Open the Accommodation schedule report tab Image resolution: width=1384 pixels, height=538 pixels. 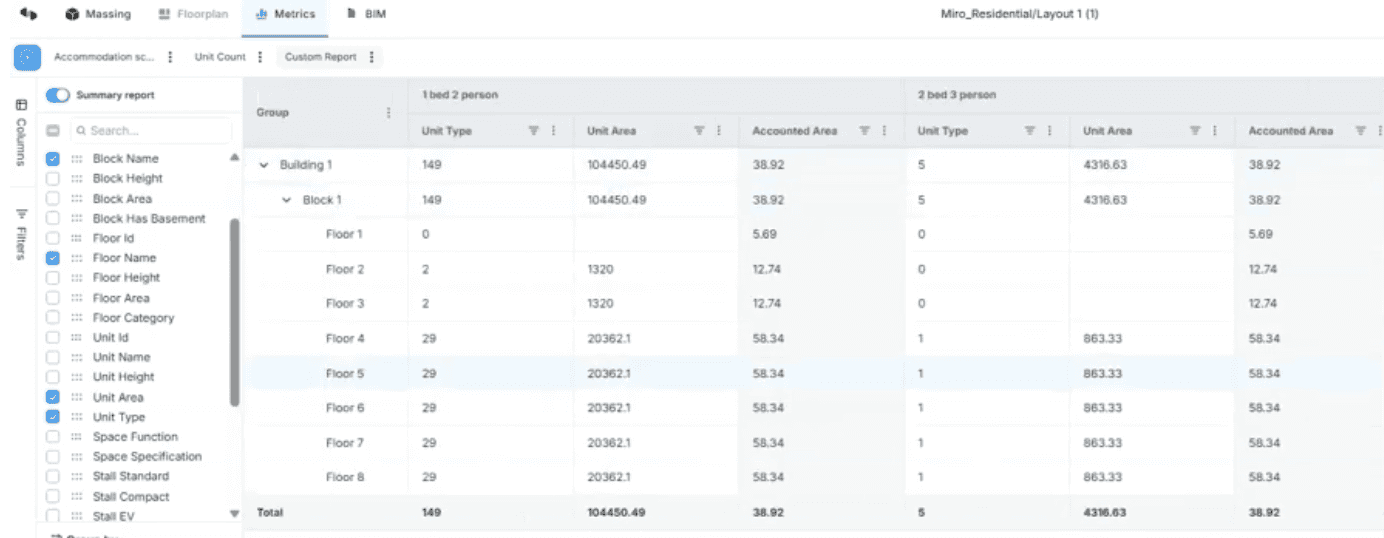pos(105,57)
